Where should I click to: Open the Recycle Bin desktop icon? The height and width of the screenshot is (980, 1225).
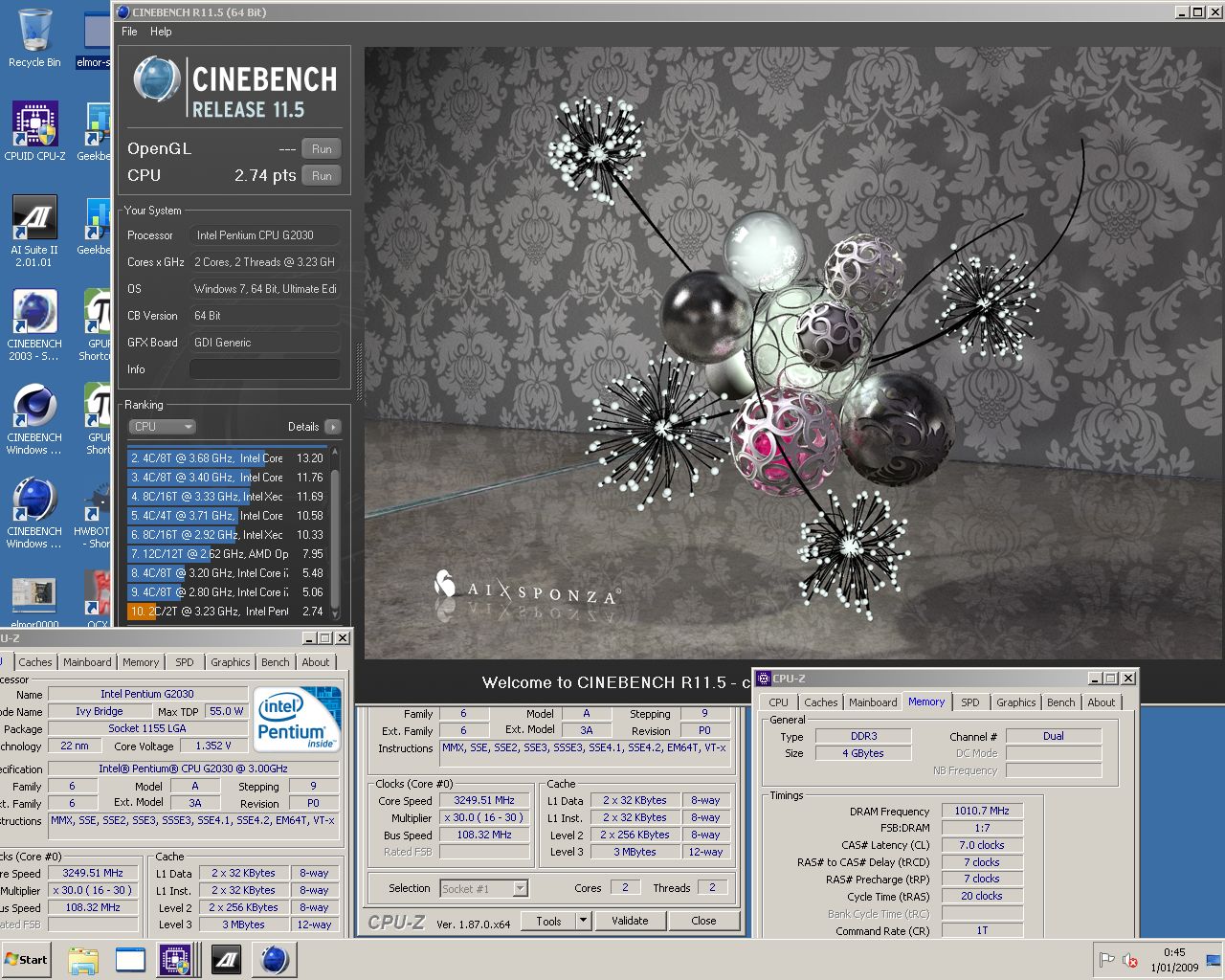(x=34, y=38)
